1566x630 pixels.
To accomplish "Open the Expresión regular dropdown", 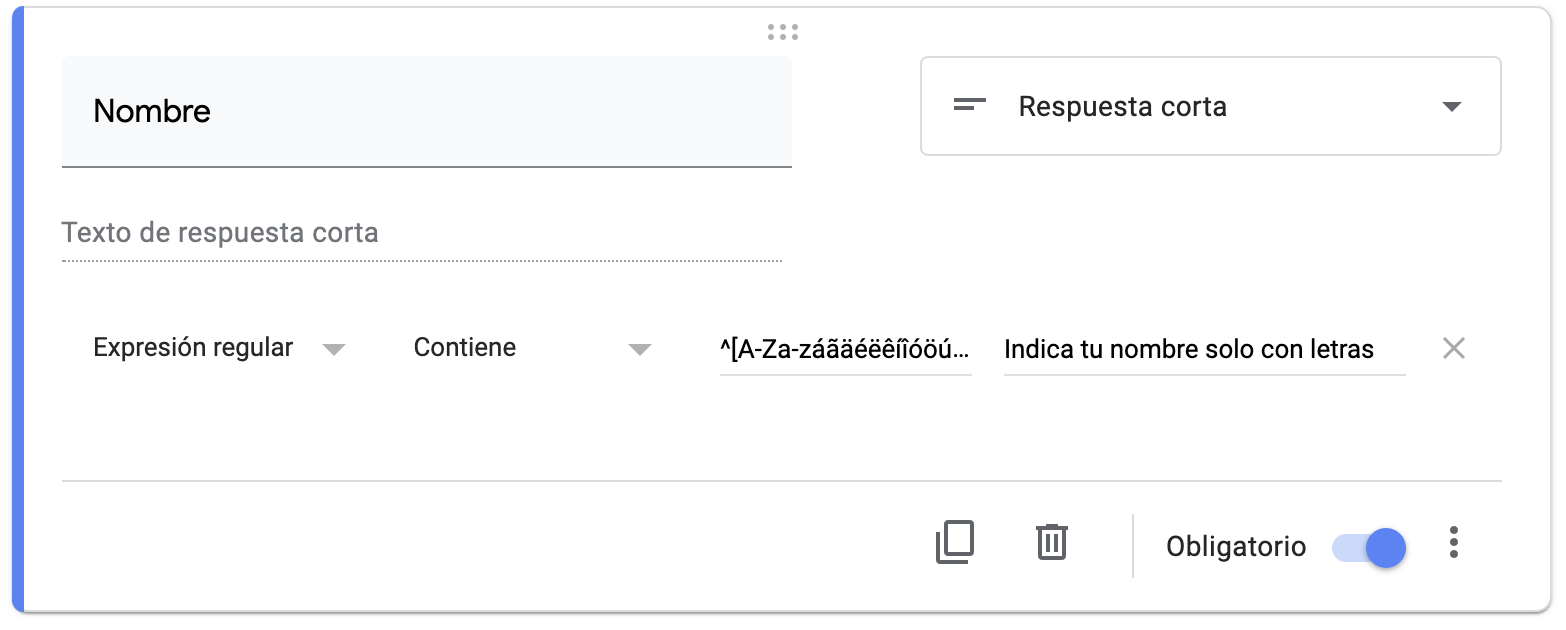I will [193, 348].
